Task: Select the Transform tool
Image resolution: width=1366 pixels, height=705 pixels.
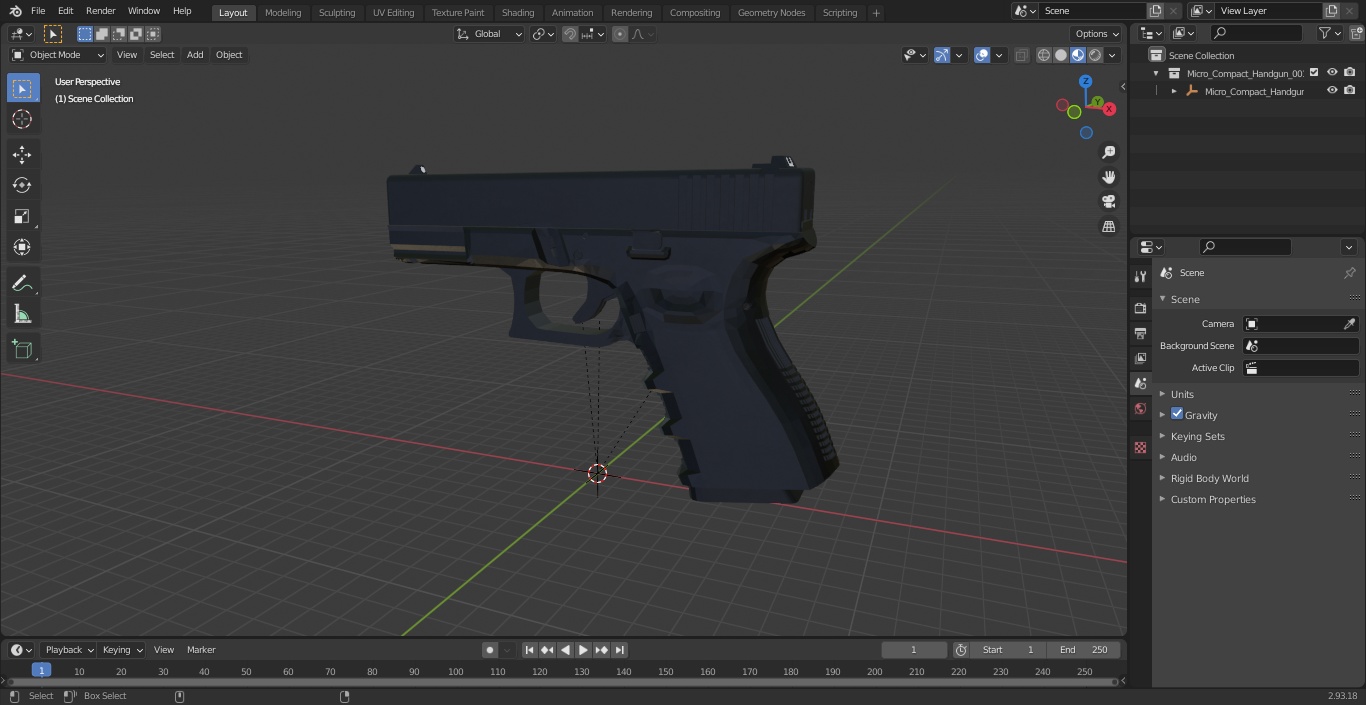Action: click(22, 247)
